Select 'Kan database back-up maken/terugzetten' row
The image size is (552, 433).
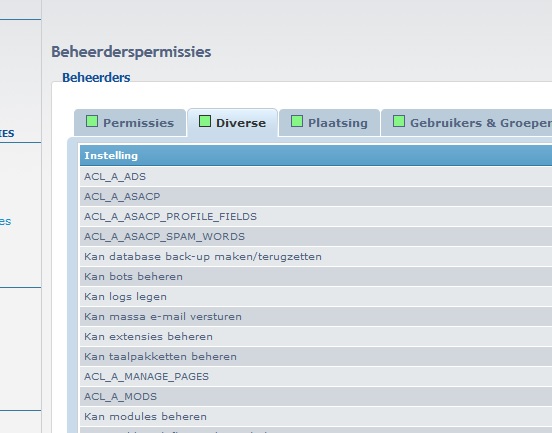pyautogui.click(x=316, y=257)
